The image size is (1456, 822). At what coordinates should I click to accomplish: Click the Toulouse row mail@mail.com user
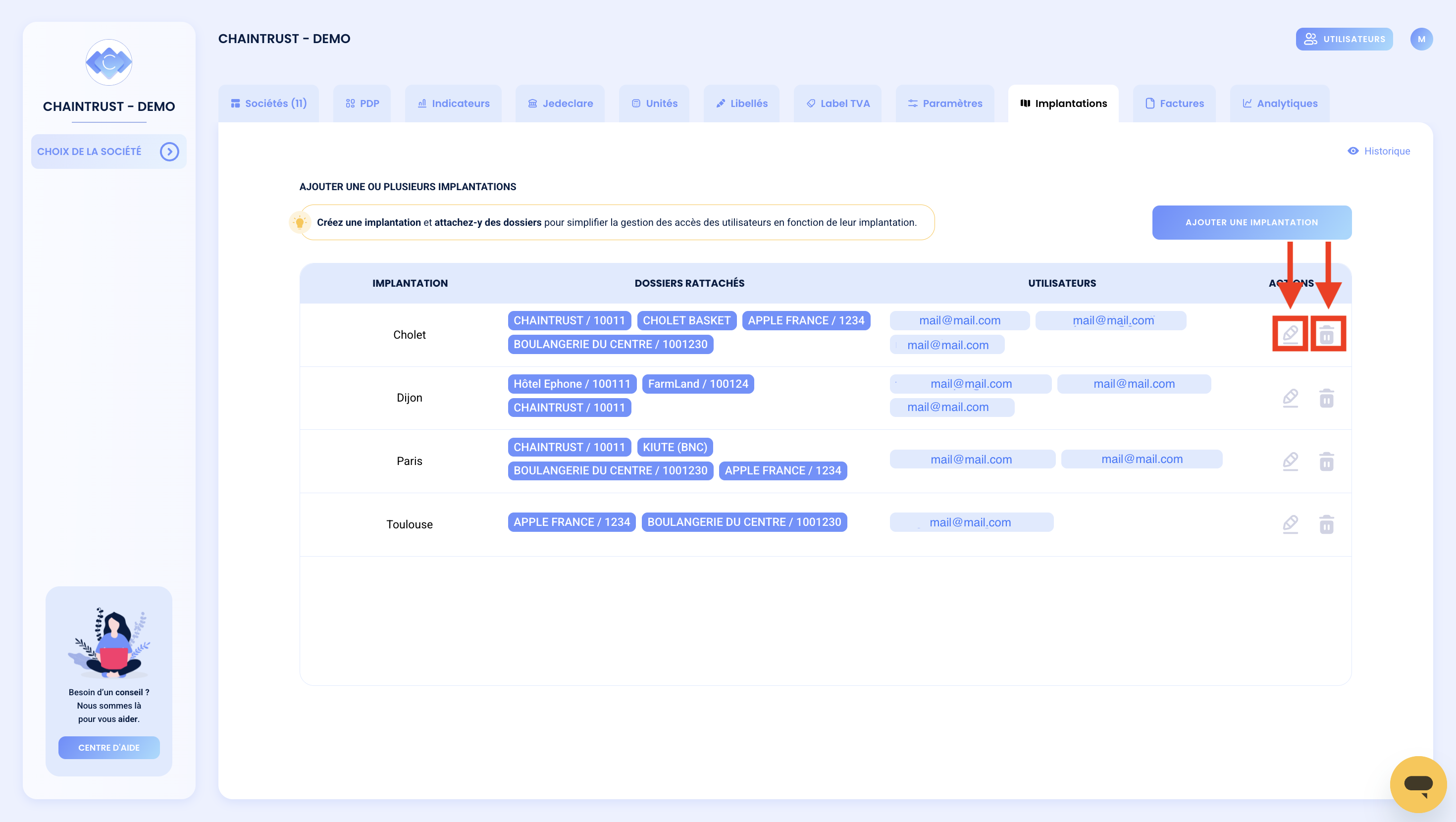(x=971, y=522)
